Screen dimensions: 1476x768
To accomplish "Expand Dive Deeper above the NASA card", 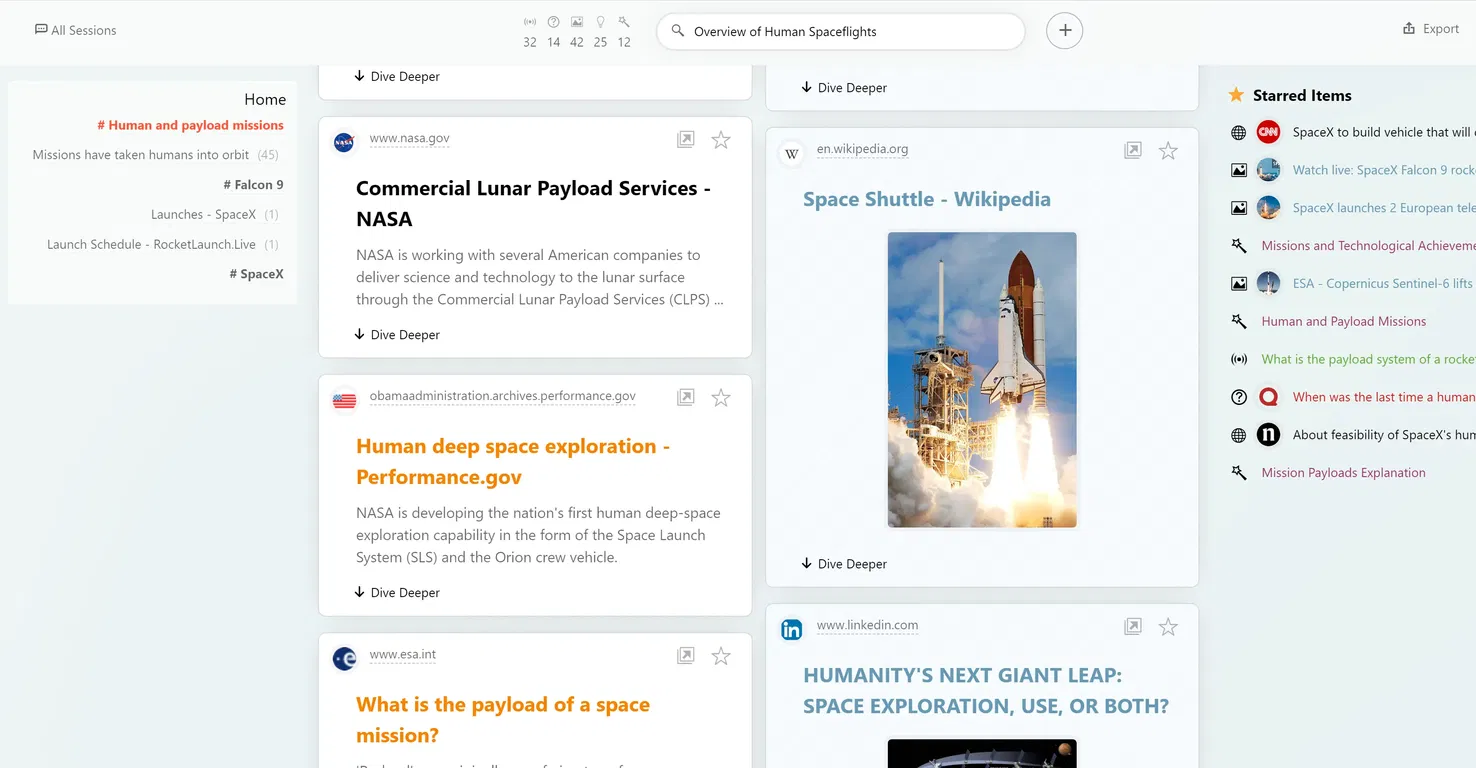I will pyautogui.click(x=397, y=77).
